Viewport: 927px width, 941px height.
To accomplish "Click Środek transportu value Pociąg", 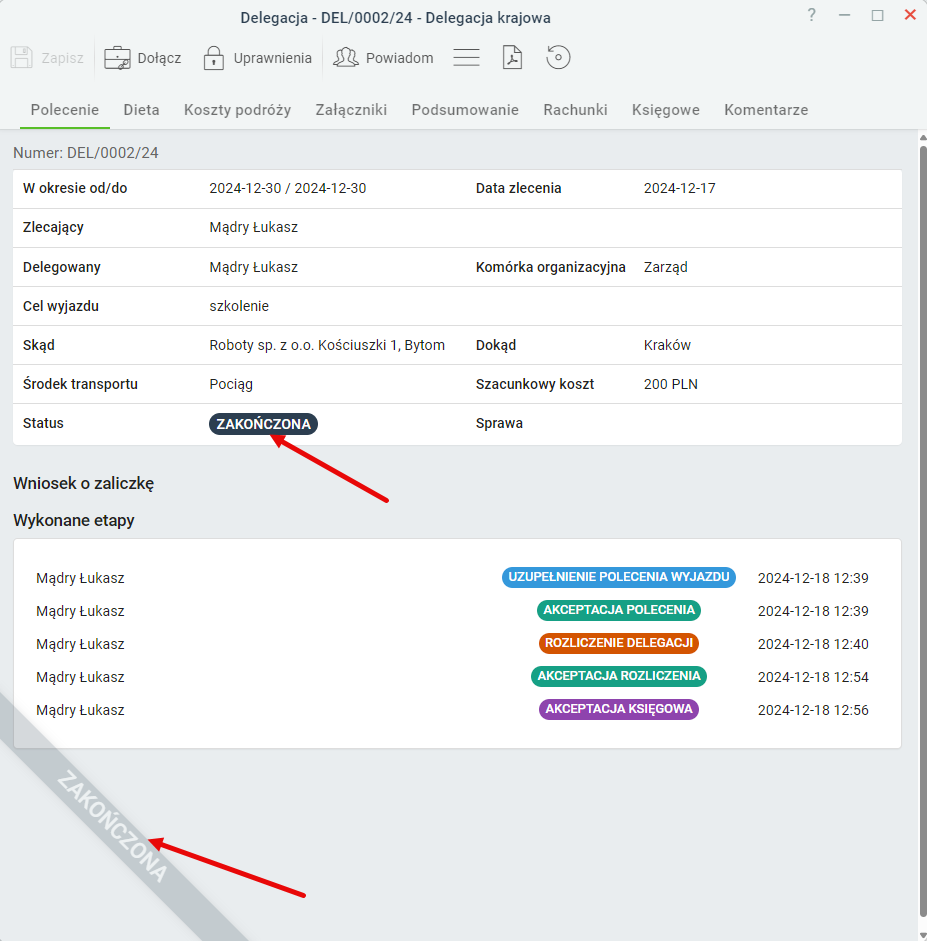I will click(x=231, y=384).
